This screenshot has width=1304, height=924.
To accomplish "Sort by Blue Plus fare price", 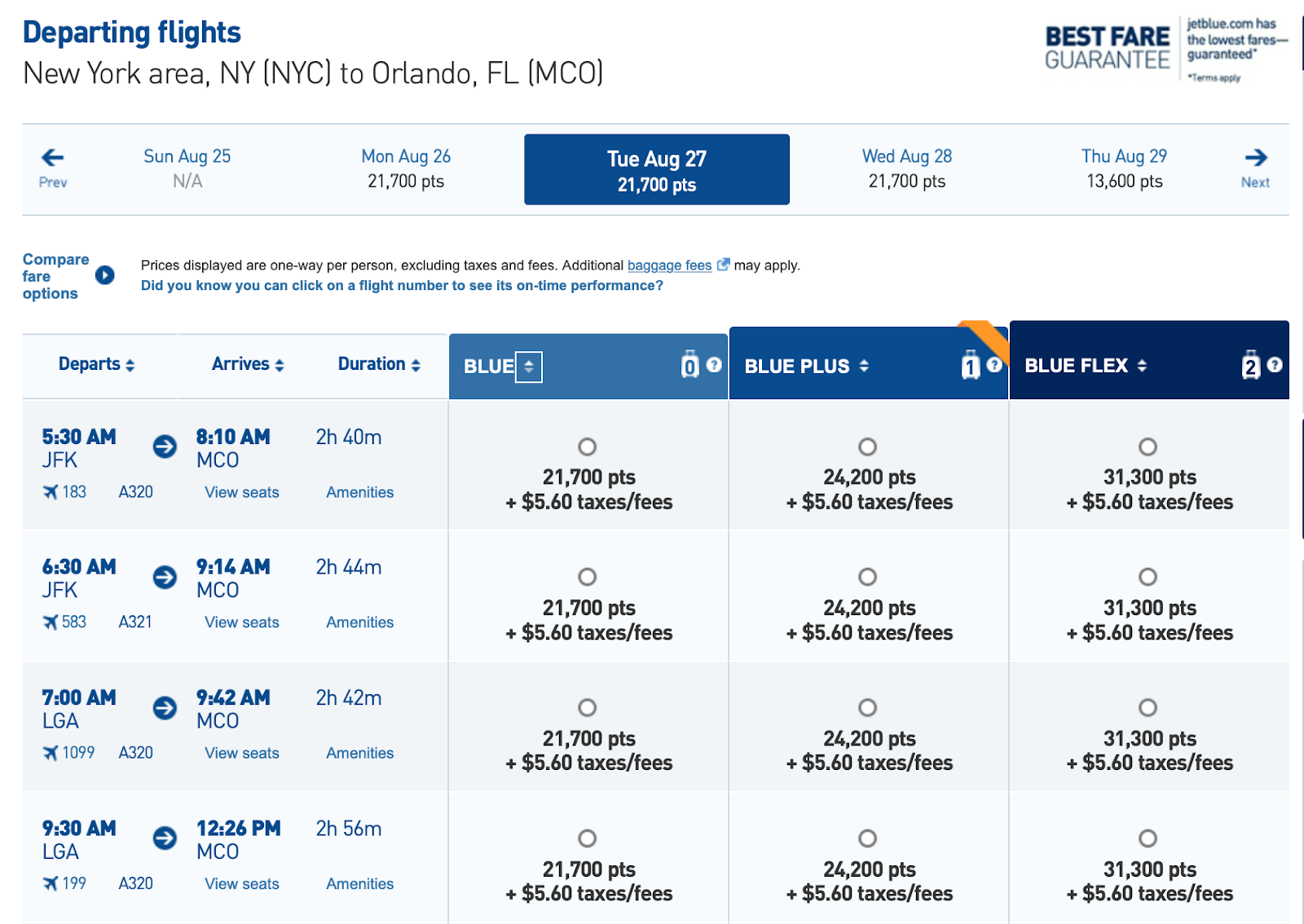I will coord(864,367).
